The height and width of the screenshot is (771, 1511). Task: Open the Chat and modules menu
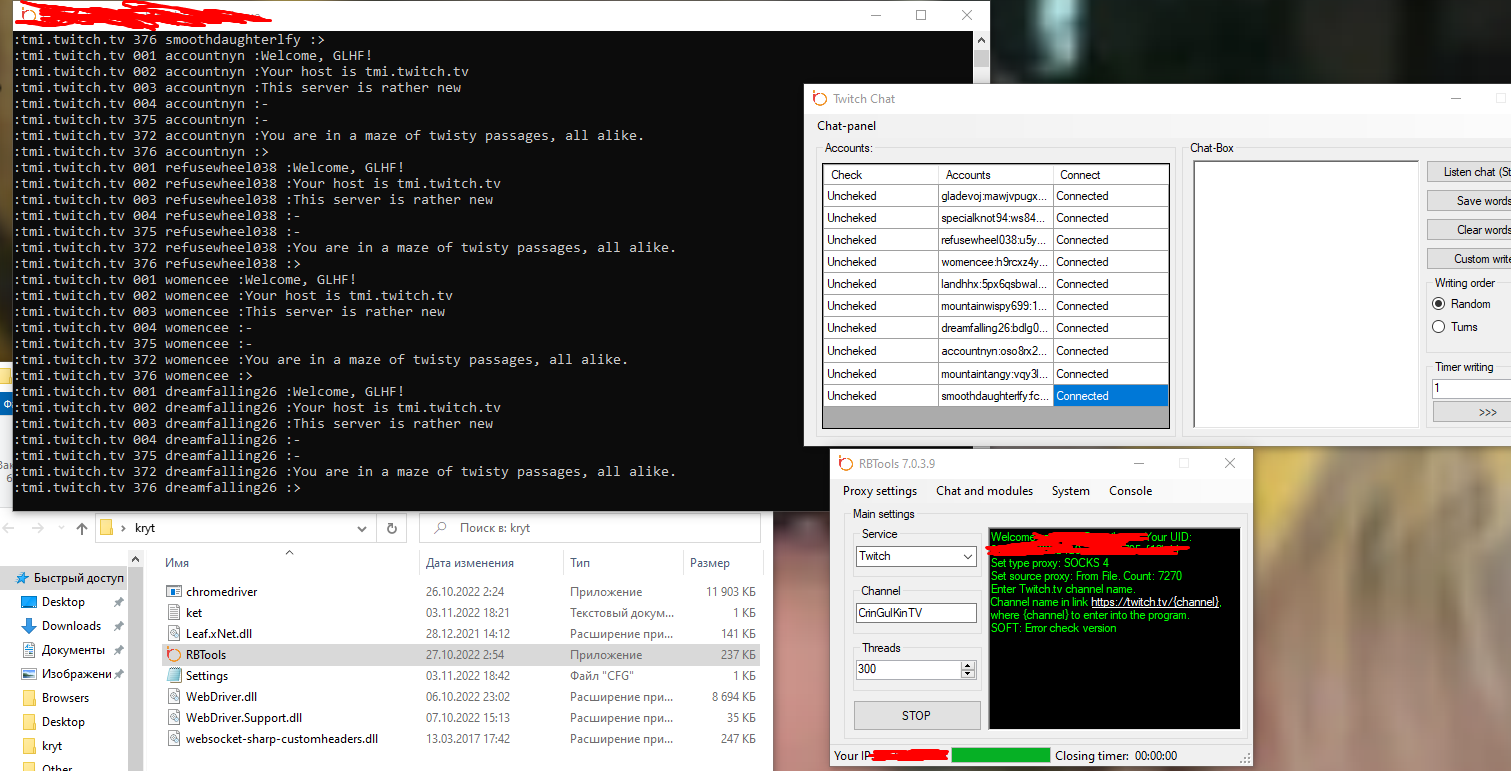tap(983, 491)
